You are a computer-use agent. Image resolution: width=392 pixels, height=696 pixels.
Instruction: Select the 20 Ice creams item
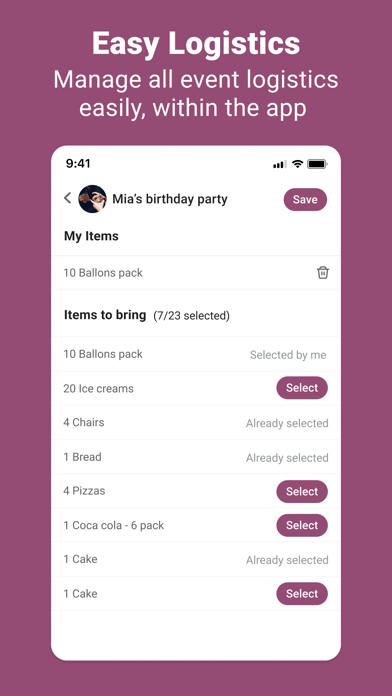tap(302, 388)
